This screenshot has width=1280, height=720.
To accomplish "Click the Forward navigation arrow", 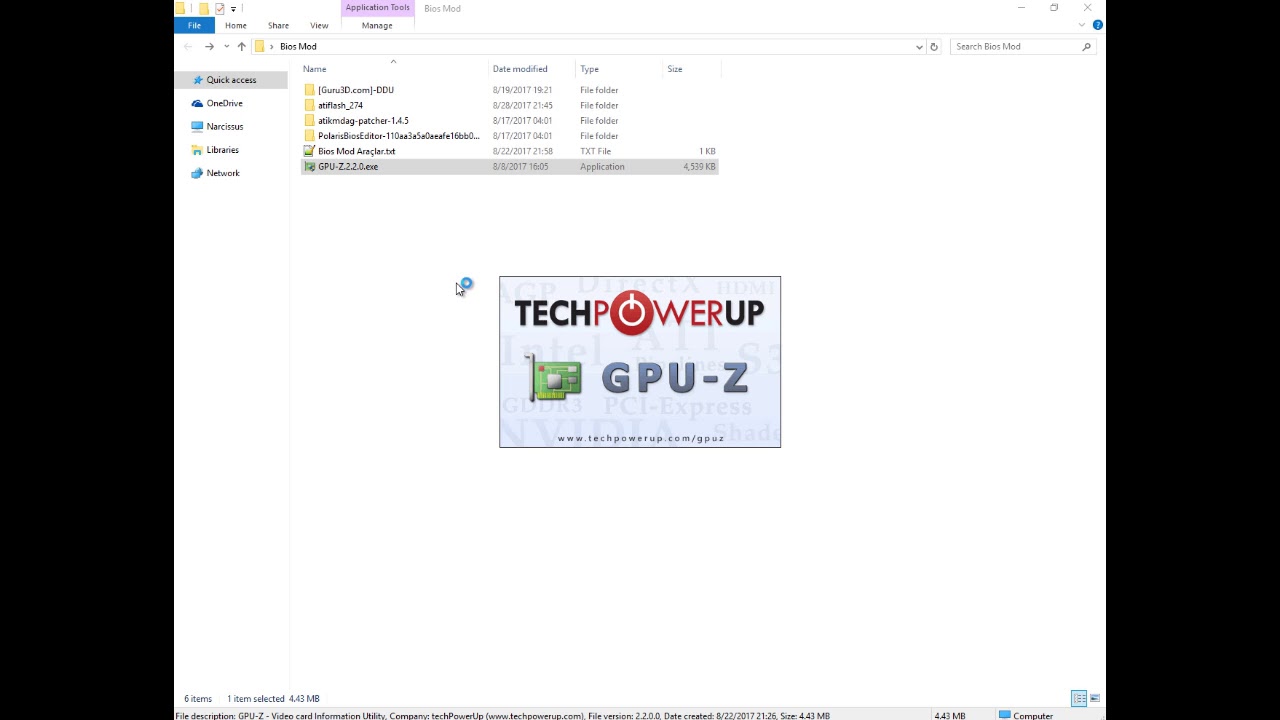I will tap(209, 46).
